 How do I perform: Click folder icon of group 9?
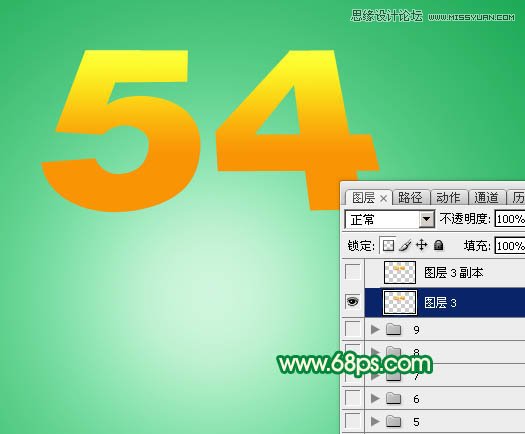(x=393, y=330)
